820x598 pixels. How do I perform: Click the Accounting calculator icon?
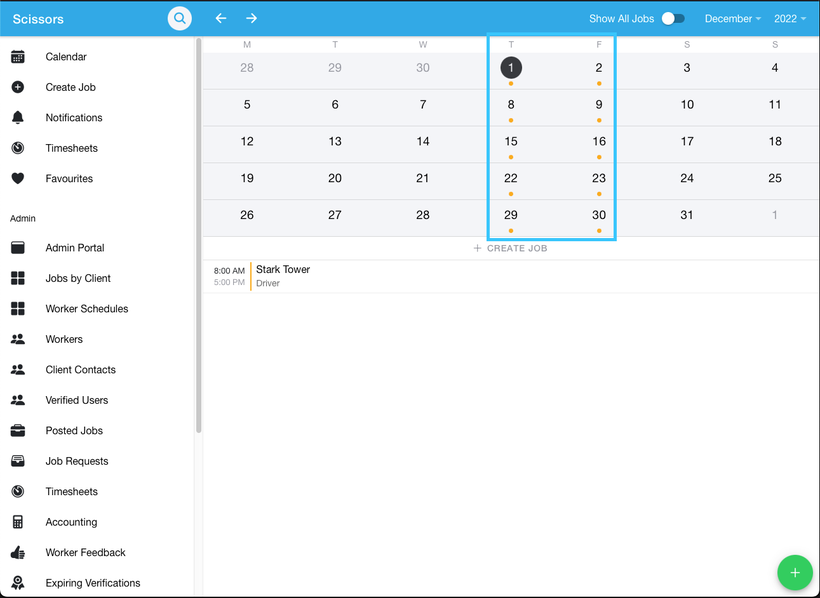[18, 522]
